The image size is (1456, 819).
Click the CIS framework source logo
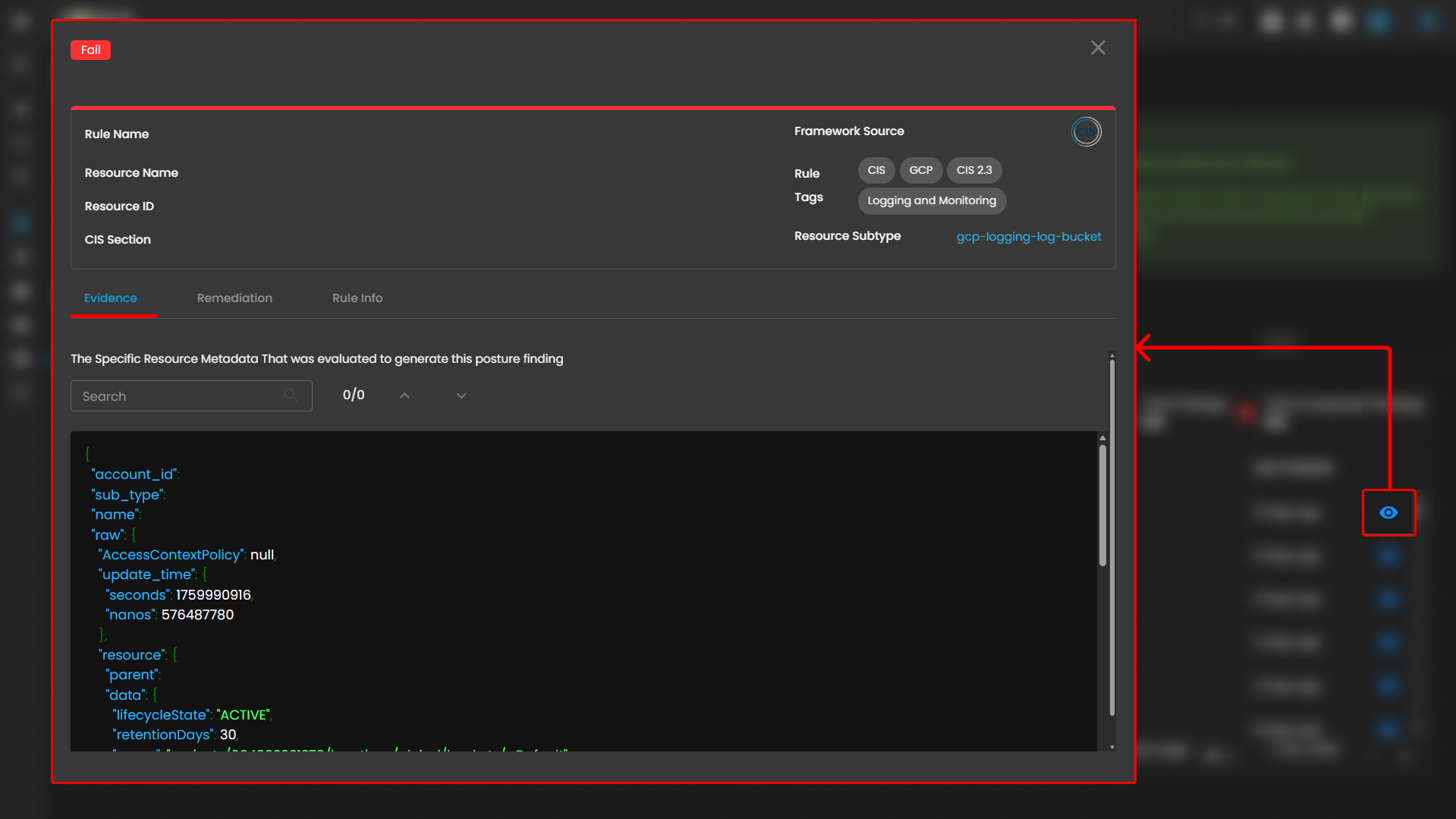[x=1086, y=132]
